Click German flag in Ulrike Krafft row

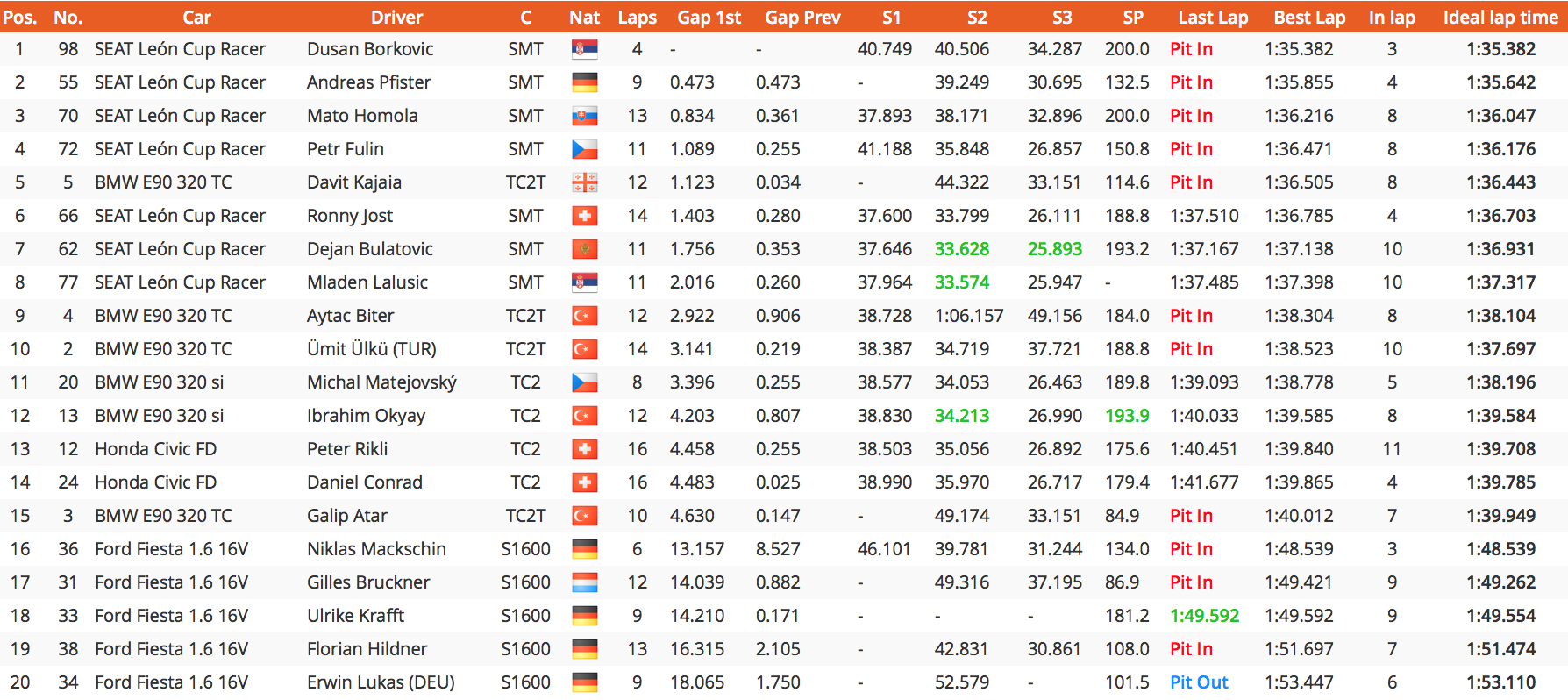pyautogui.click(x=584, y=616)
